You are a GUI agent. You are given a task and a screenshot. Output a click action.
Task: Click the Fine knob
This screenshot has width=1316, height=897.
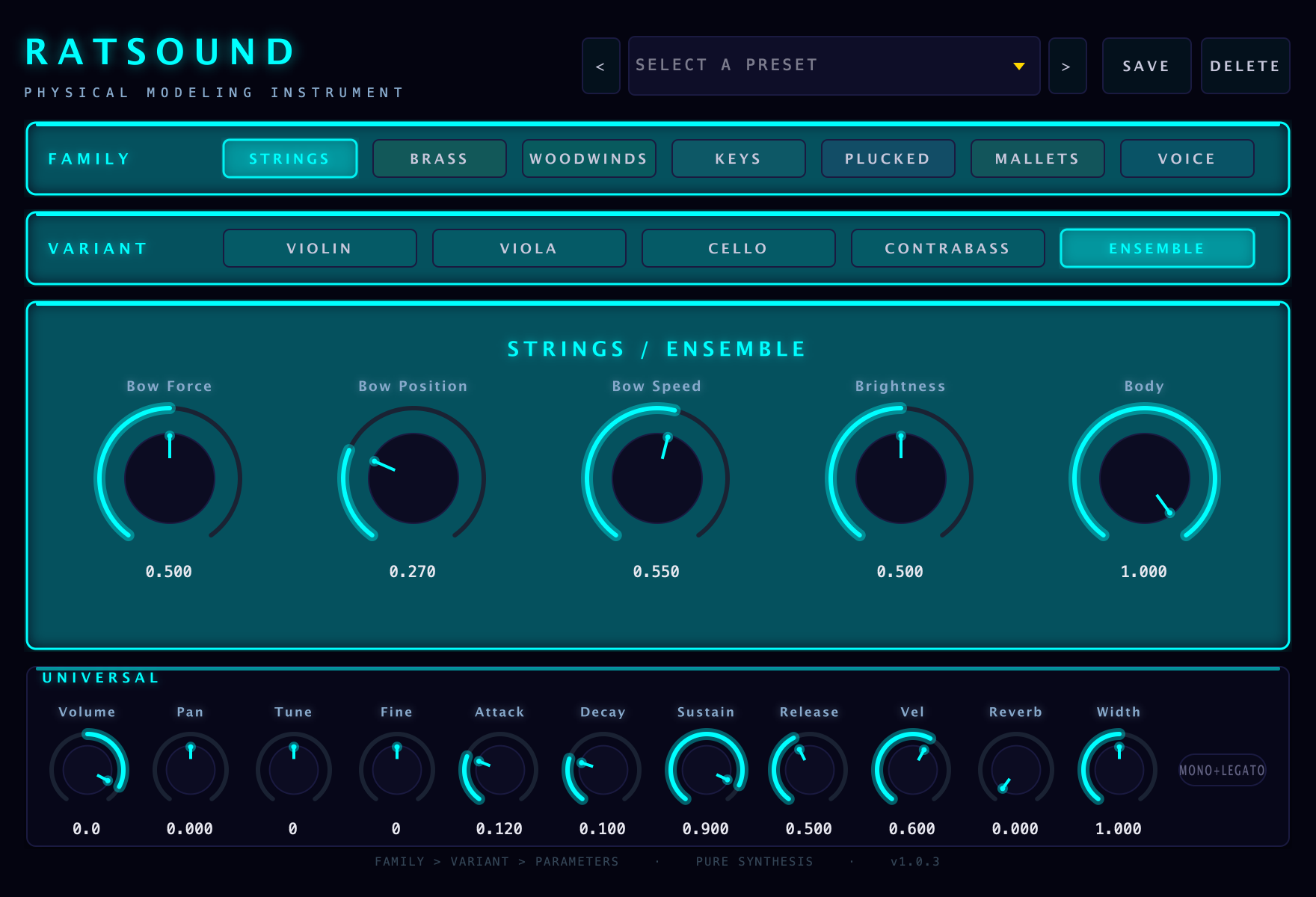tap(397, 770)
